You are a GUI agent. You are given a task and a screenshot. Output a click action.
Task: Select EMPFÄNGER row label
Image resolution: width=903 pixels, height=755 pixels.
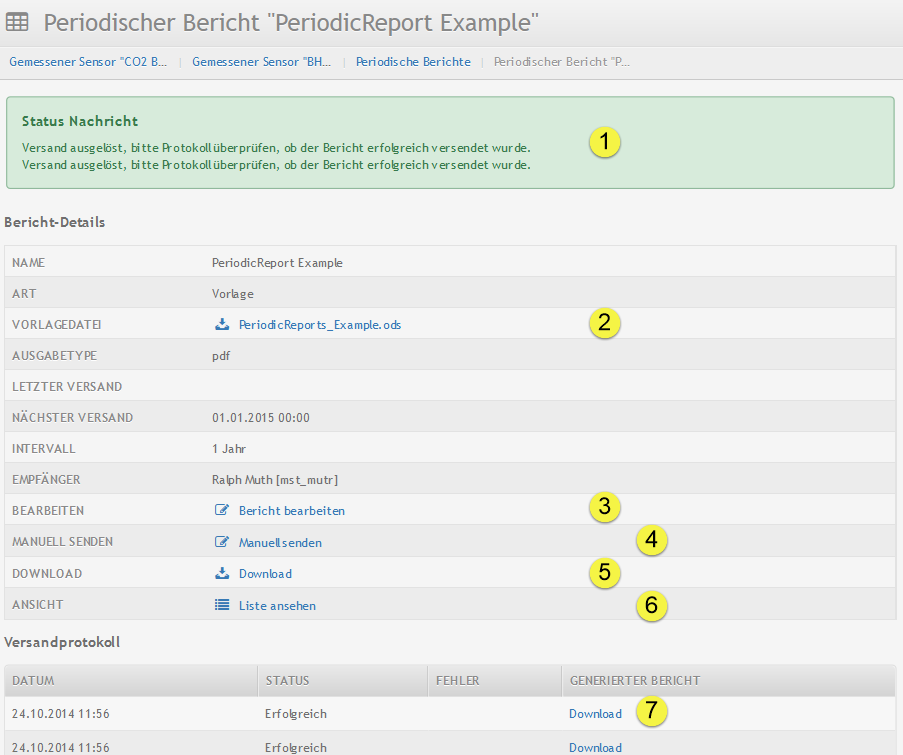[x=46, y=480]
